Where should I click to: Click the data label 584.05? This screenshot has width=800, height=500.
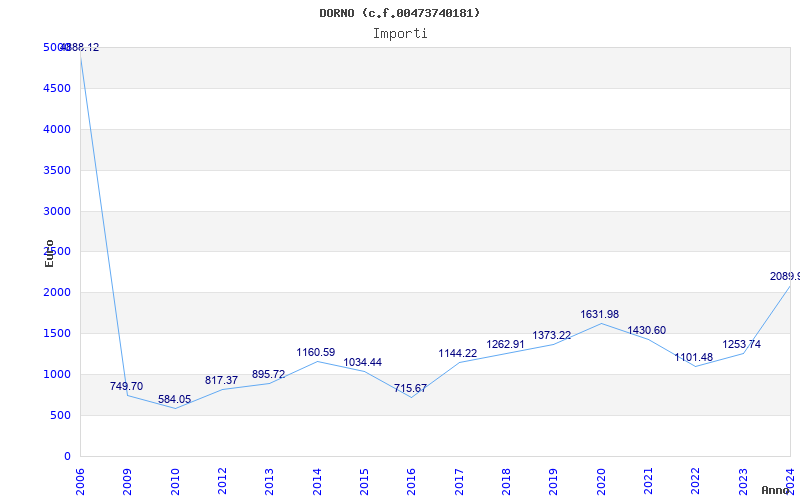(174, 399)
